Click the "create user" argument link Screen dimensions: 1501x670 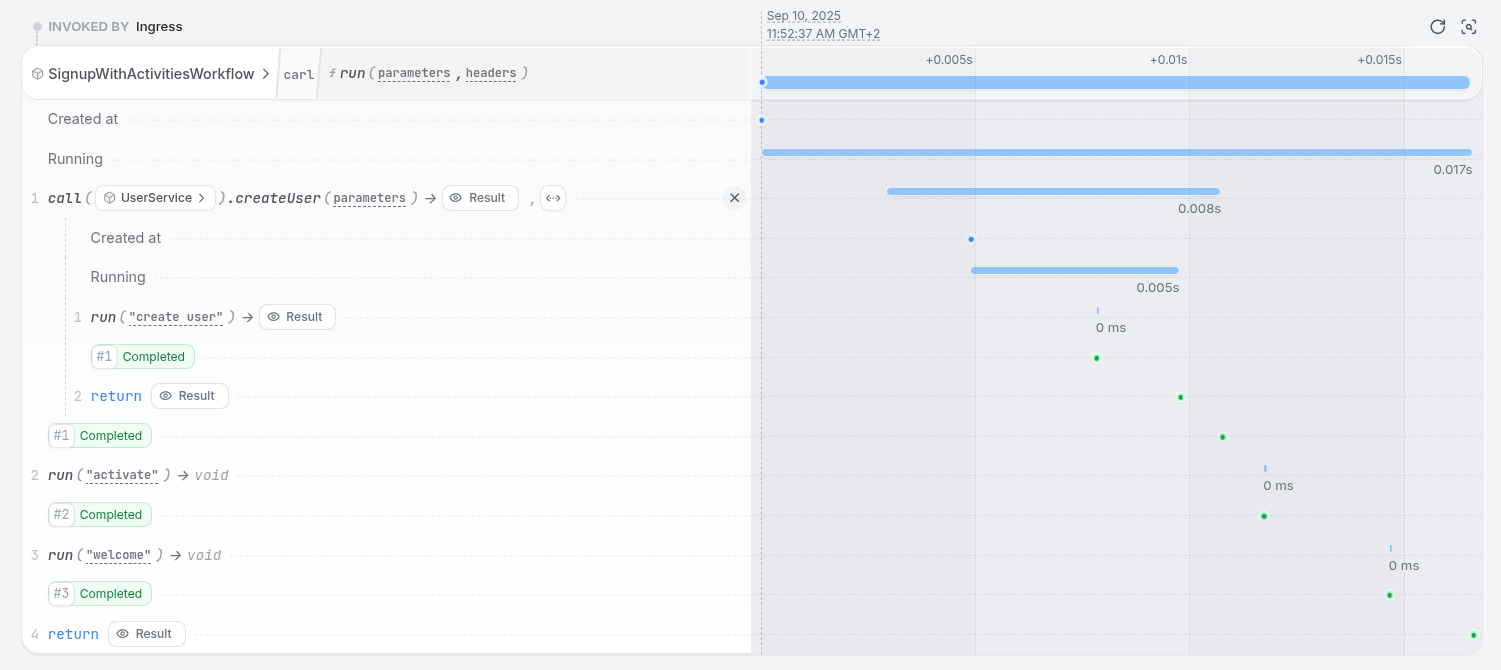(176, 317)
